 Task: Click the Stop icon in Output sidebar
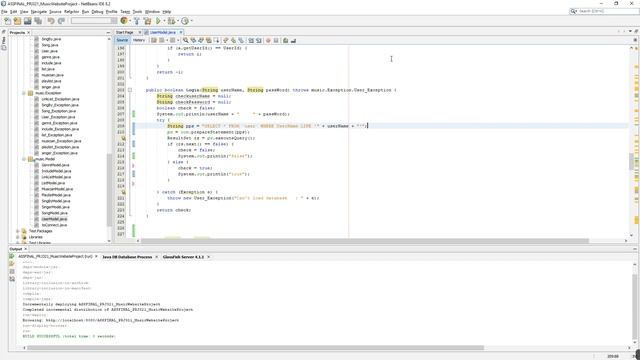[x=12, y=271]
